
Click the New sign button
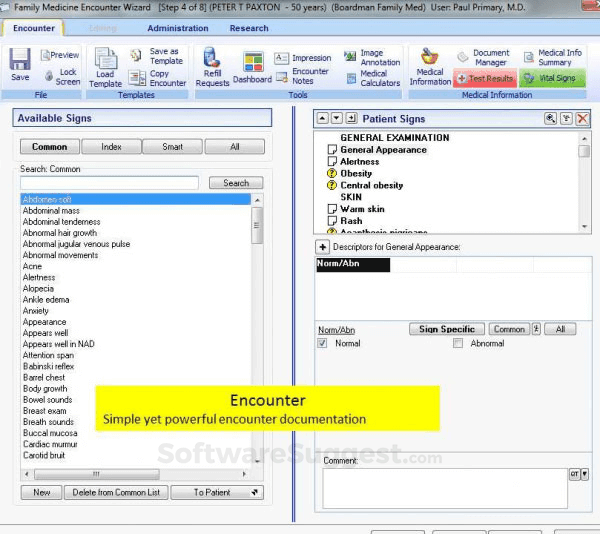tap(41, 492)
